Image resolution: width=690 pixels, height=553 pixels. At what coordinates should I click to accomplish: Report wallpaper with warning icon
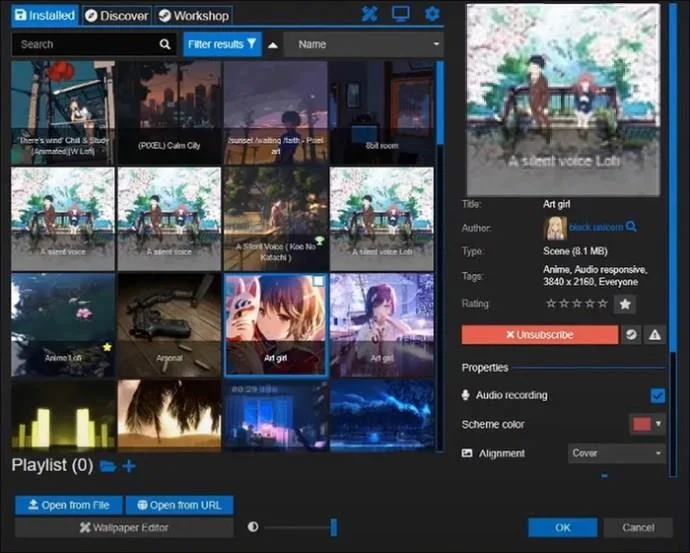(655, 335)
